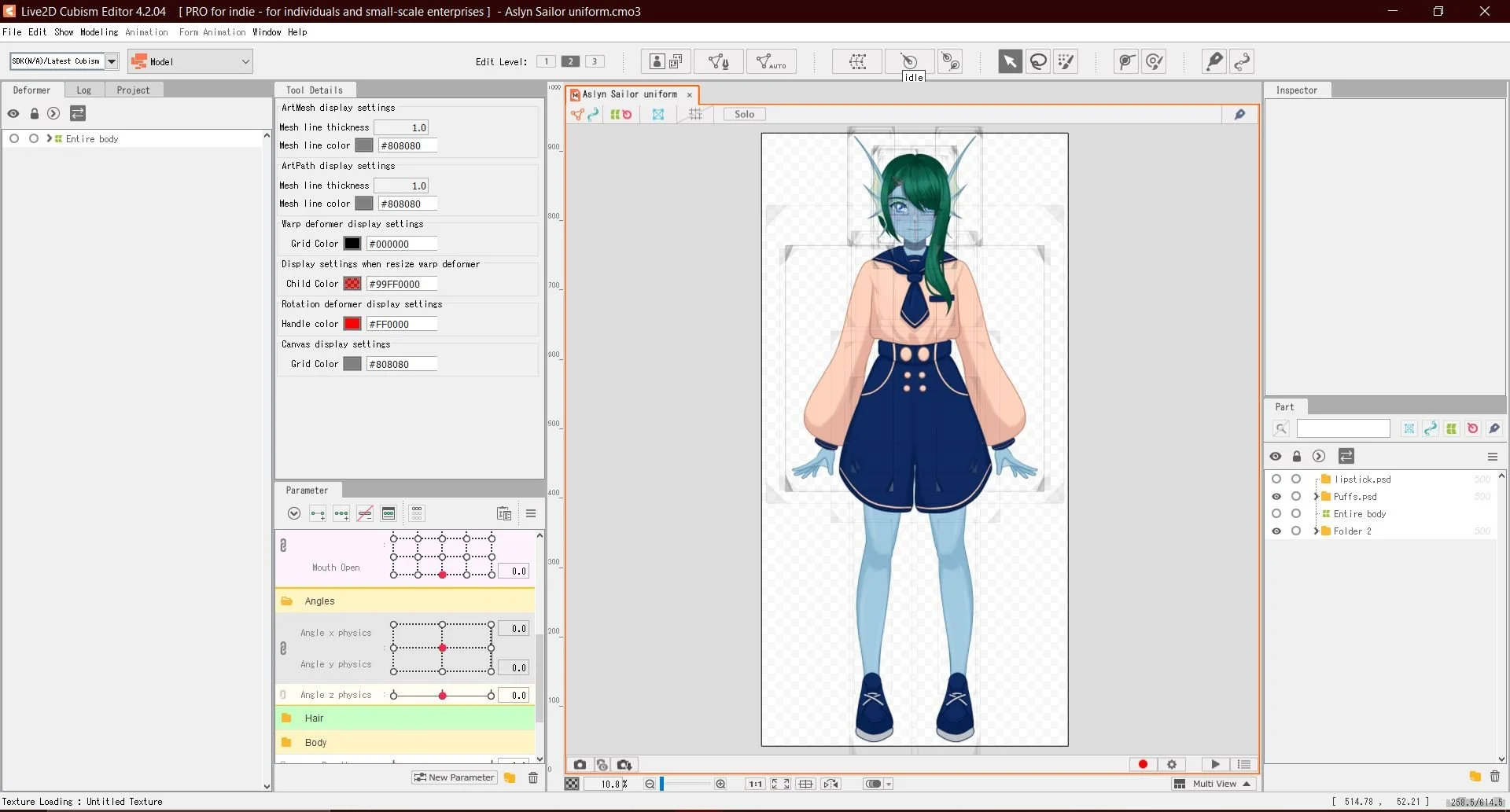Click the canvas camera snapshot icon
Image resolution: width=1510 pixels, height=812 pixels.
tap(580, 765)
